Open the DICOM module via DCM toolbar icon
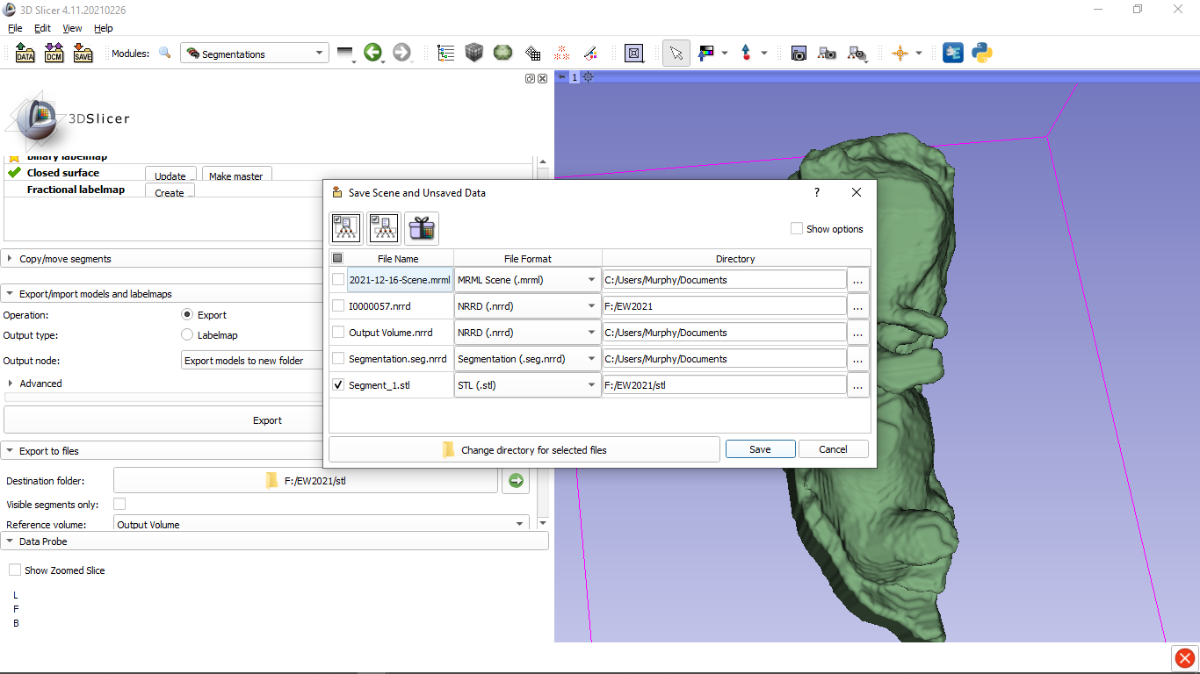The image size is (1200, 674). point(52,52)
